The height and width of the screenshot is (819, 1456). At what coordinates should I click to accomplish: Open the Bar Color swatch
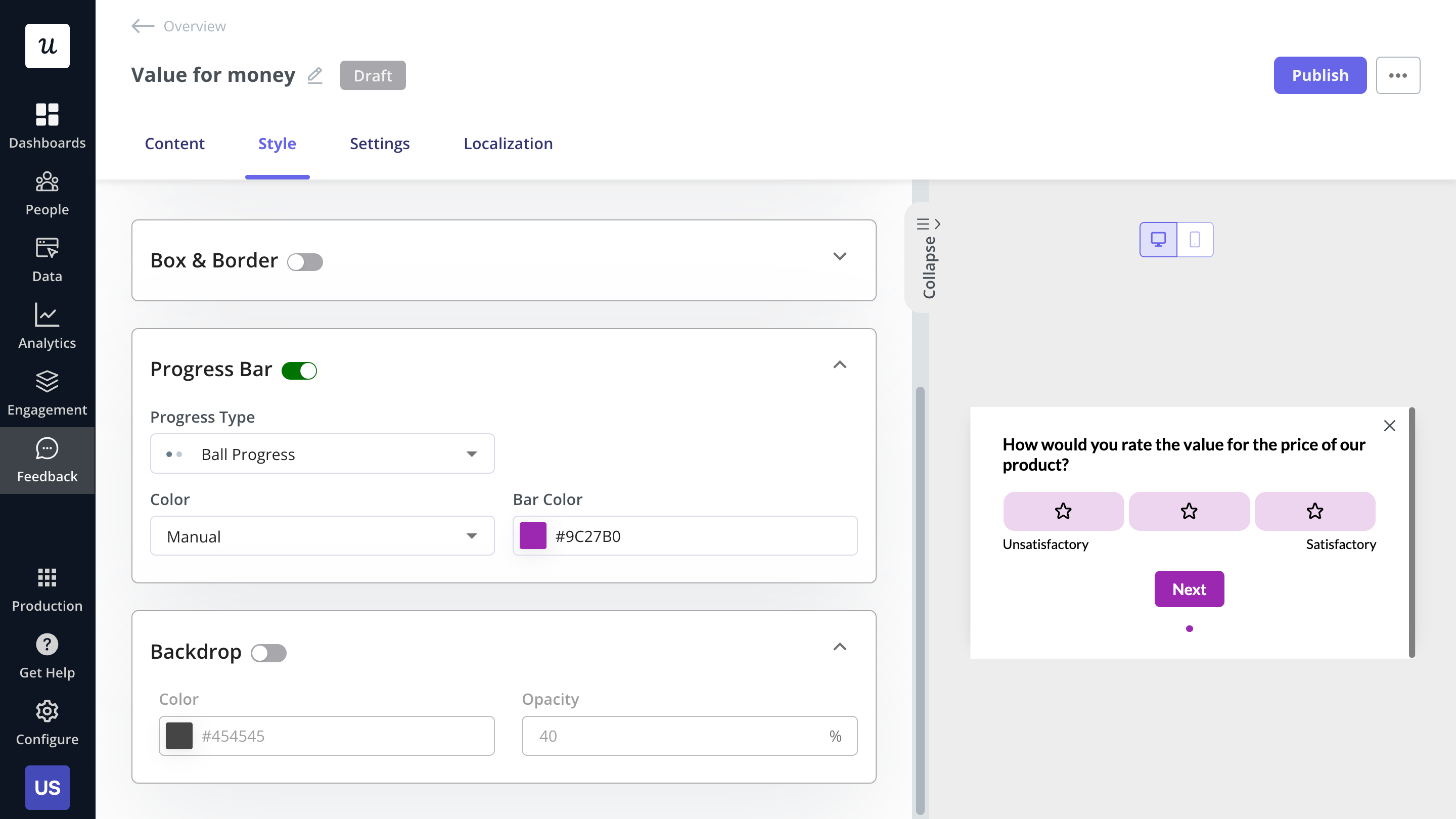point(532,536)
